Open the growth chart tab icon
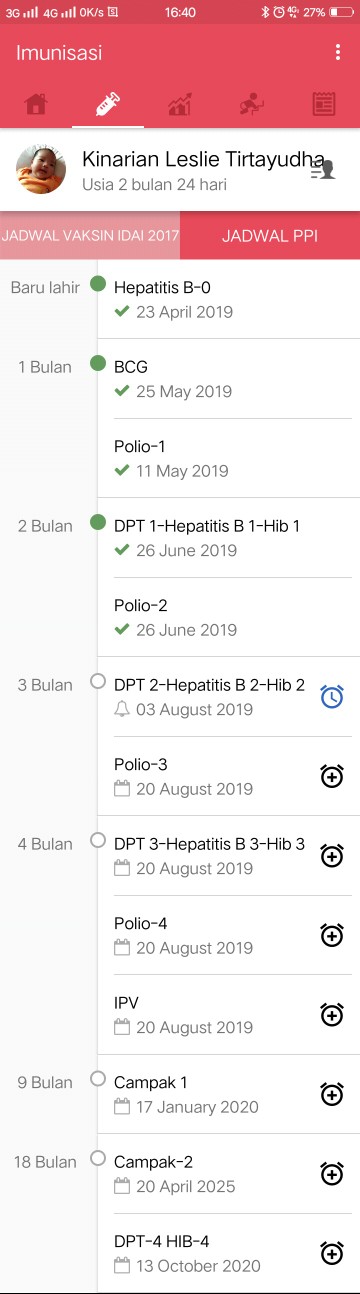Screen dimensions: 360x1294 click(180, 104)
